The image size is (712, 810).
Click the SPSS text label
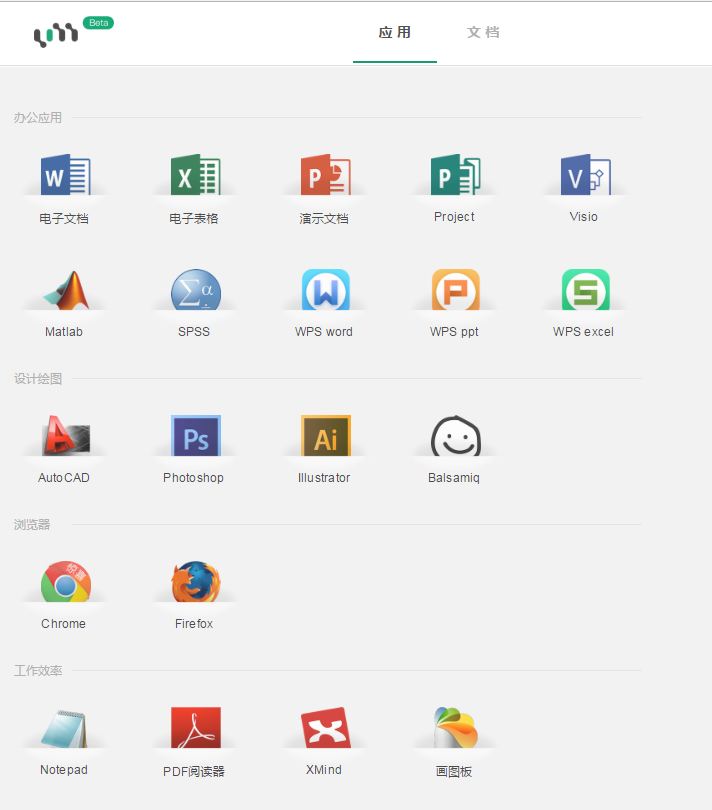pyautogui.click(x=194, y=332)
